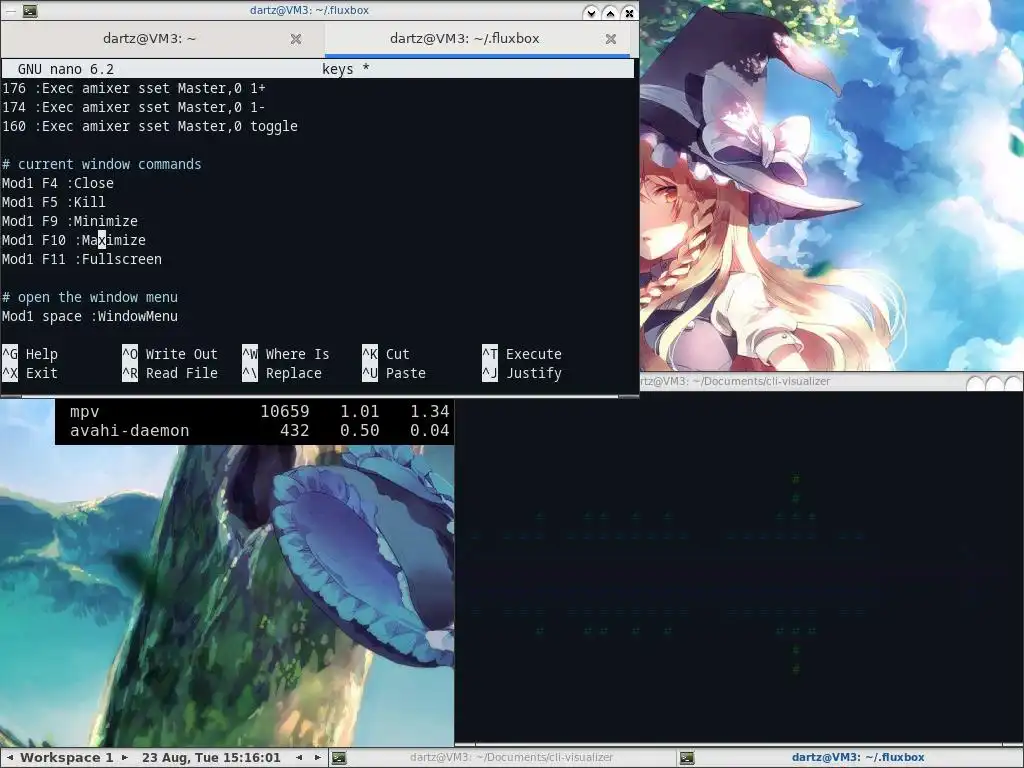Click the 'keys *' filename in nano header

[x=345, y=69]
